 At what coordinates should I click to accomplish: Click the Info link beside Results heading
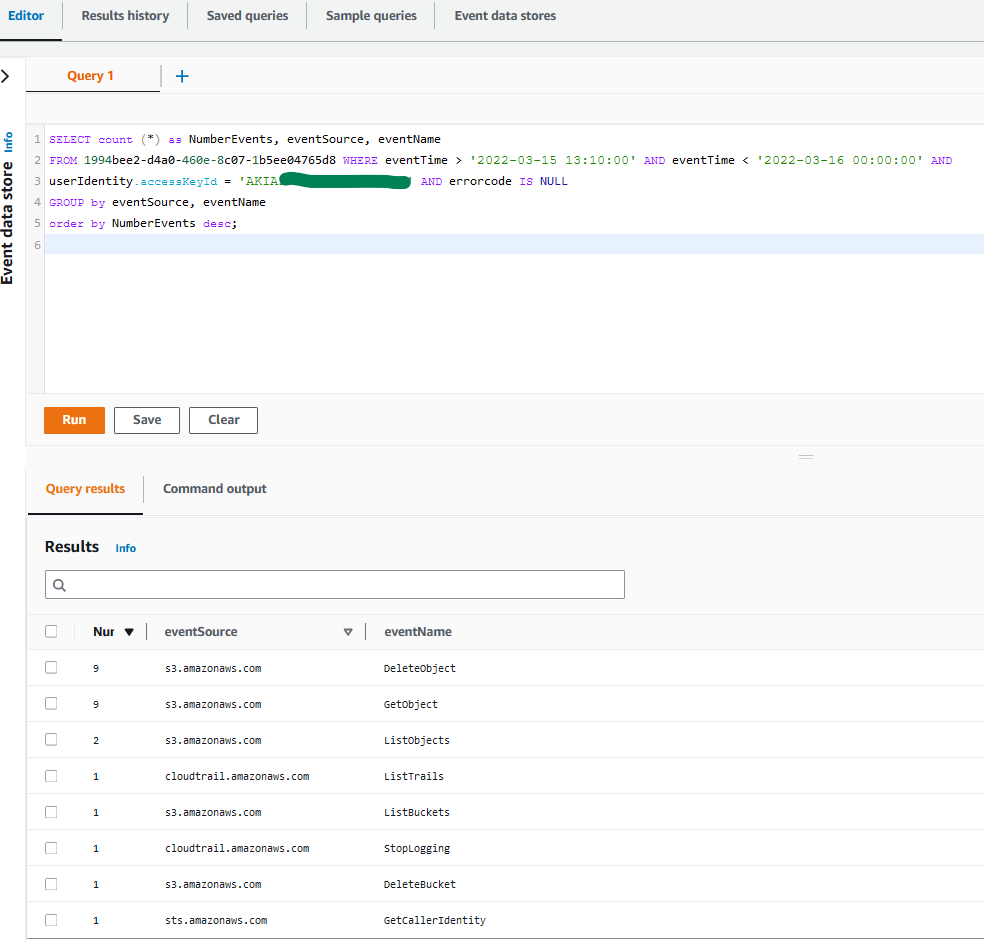pos(125,548)
